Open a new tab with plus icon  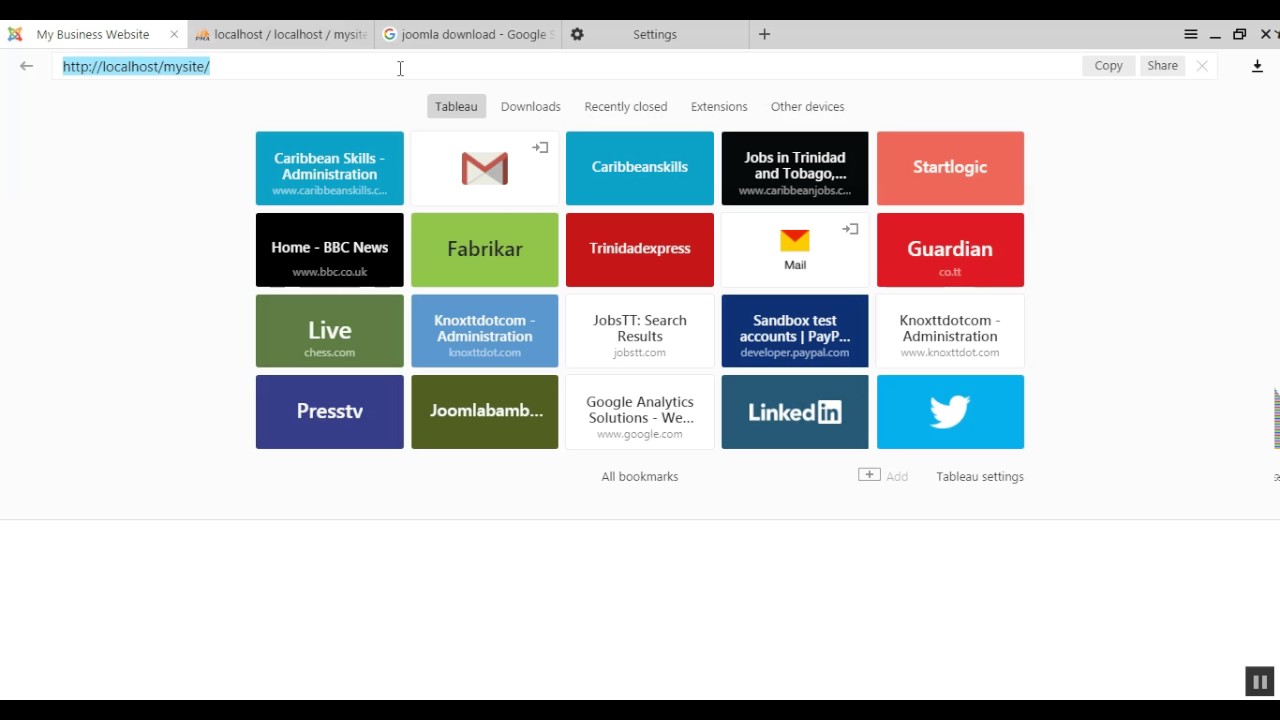[764, 34]
